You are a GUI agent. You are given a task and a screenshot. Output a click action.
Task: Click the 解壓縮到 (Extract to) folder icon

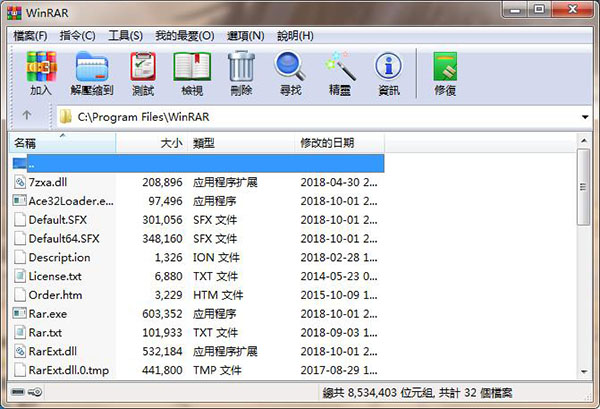(x=92, y=67)
